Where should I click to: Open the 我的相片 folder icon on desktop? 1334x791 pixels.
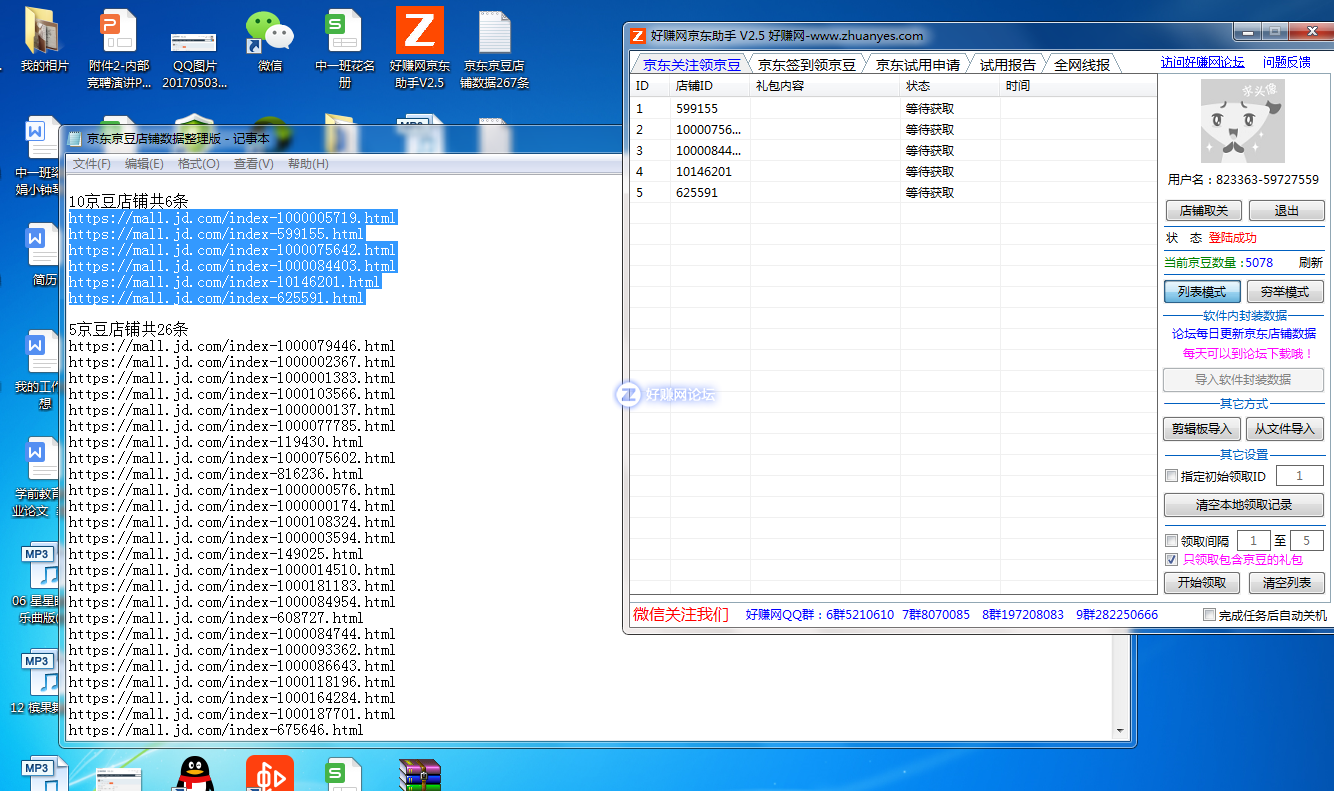44,40
